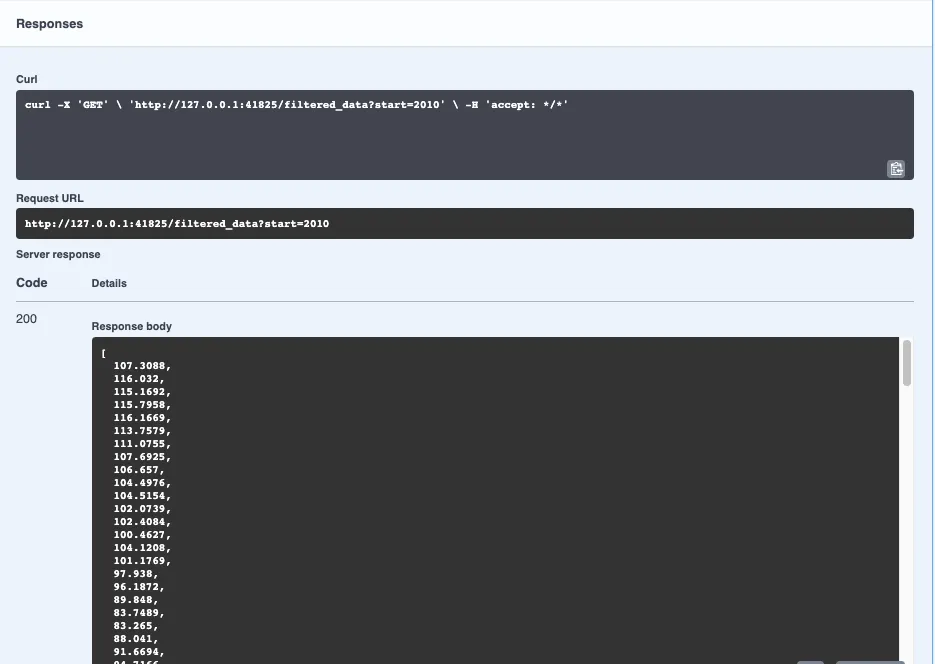Click the Response body label
This screenshot has height=664, width=935.
pos(131,326)
